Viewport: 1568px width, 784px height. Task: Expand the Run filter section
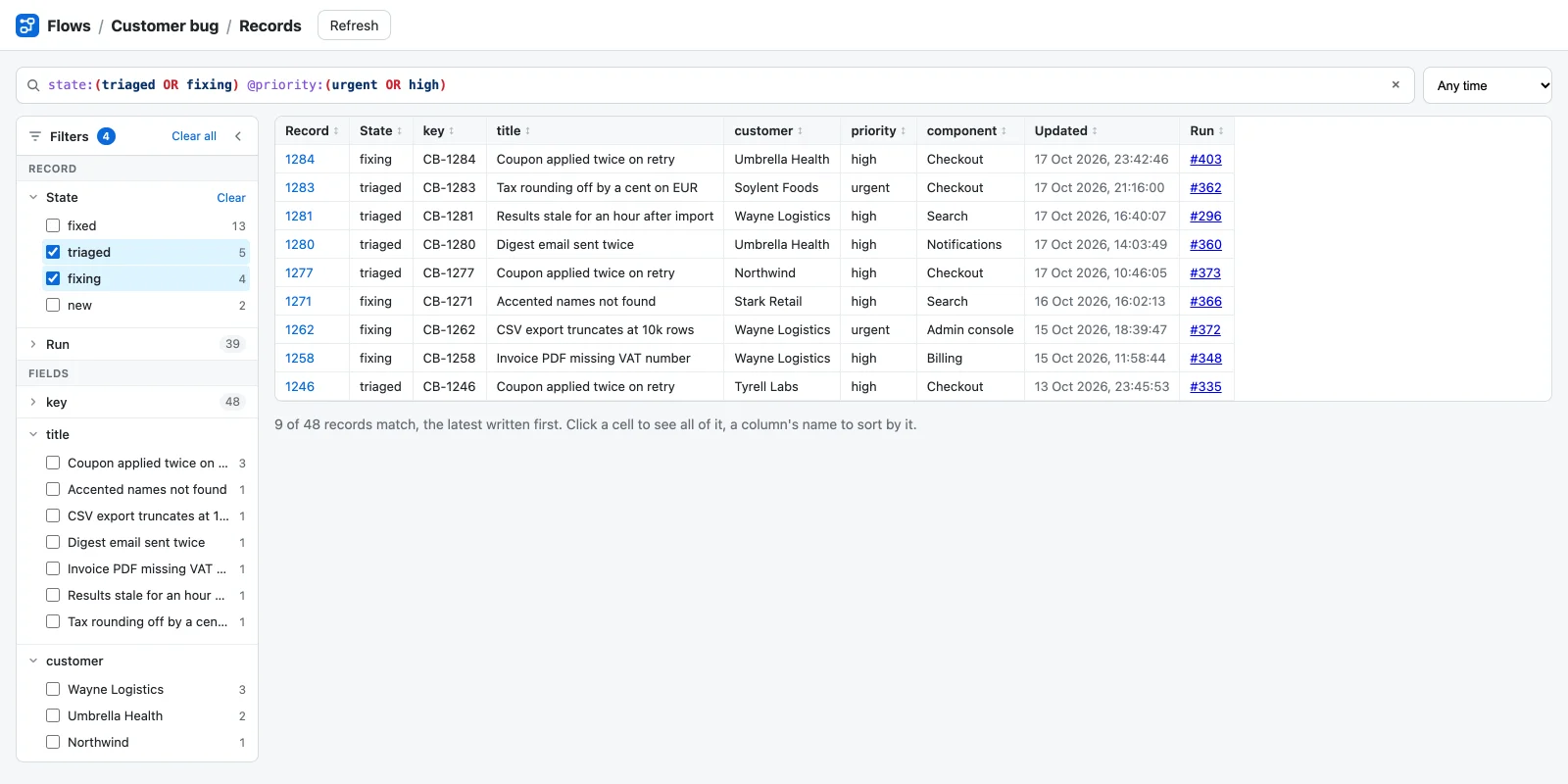pos(33,344)
